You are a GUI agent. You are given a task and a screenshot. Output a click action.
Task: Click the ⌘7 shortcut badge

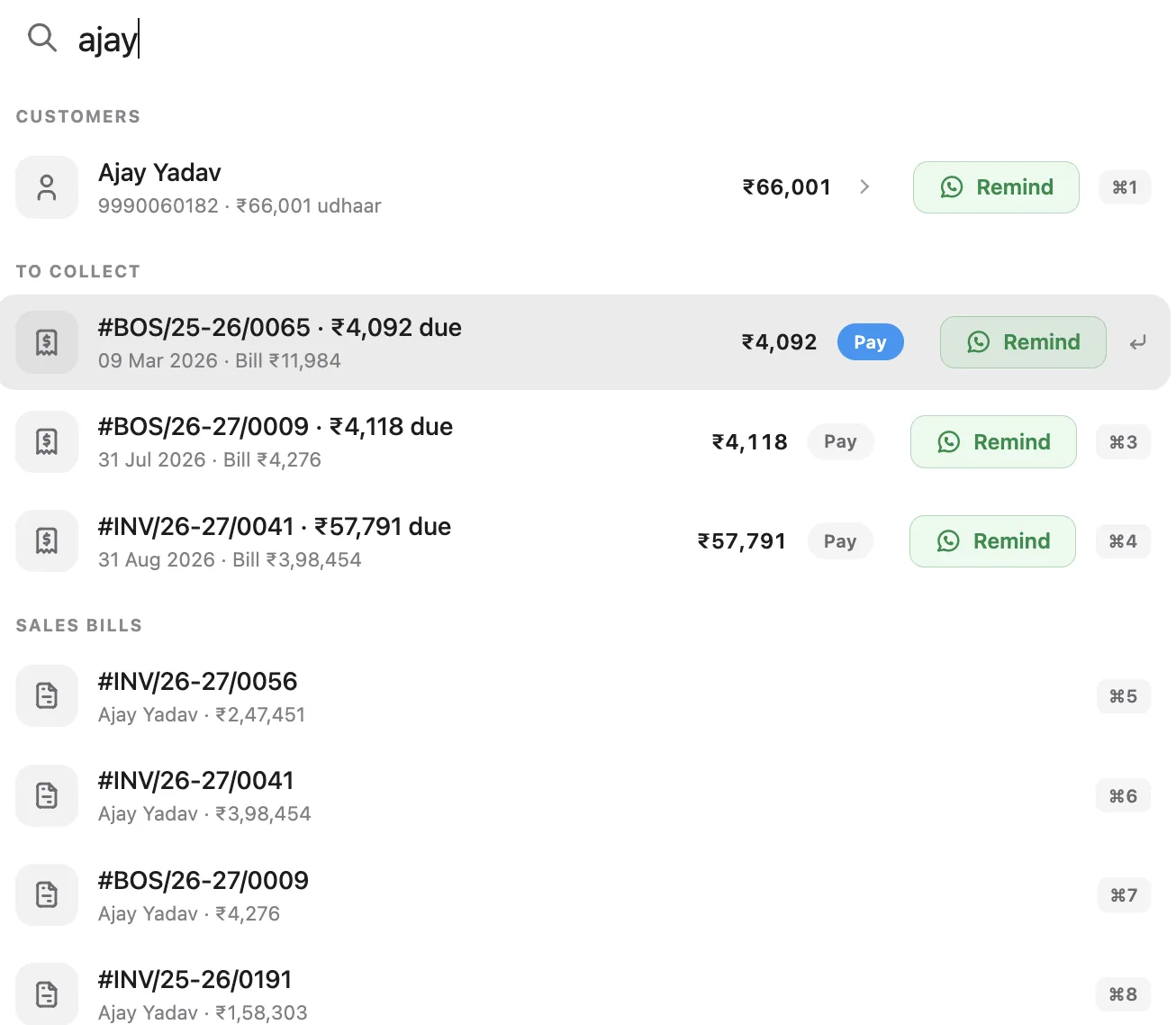tap(1124, 895)
